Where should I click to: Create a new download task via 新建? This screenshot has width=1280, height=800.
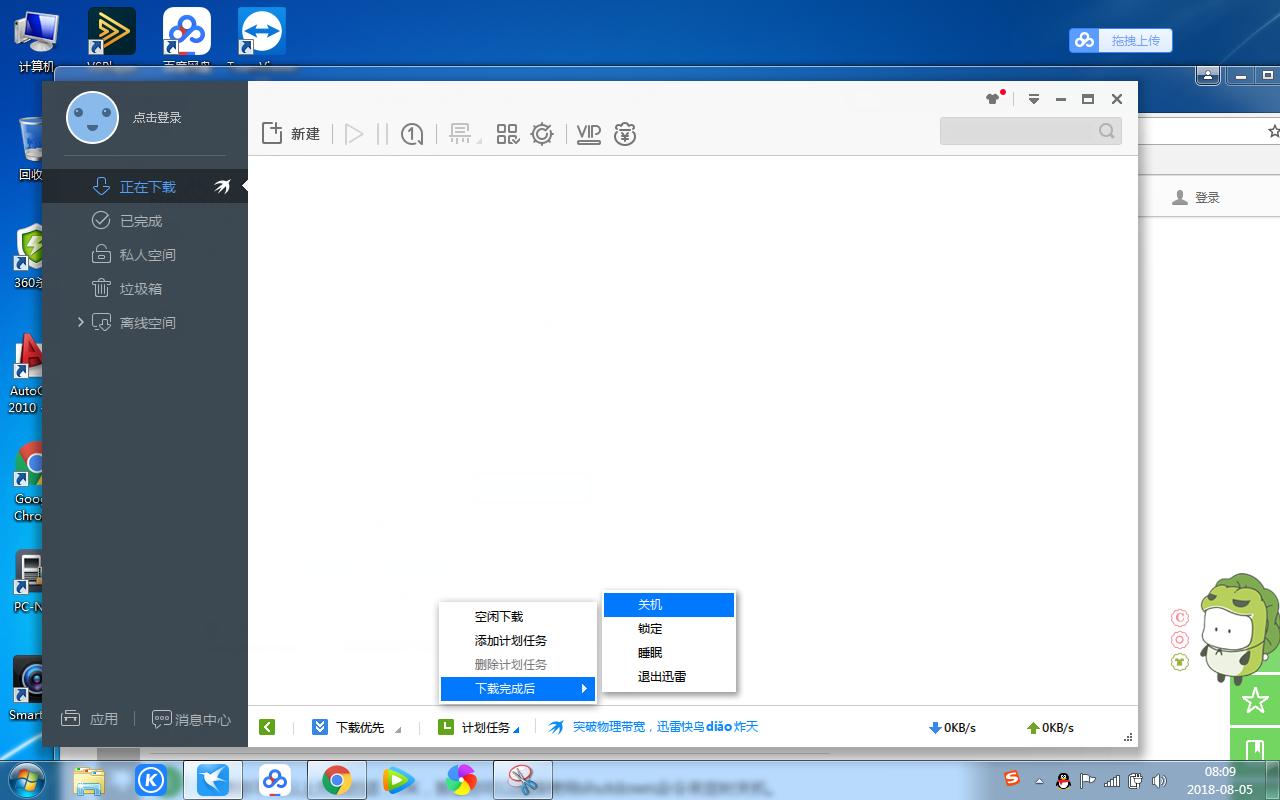(290, 133)
